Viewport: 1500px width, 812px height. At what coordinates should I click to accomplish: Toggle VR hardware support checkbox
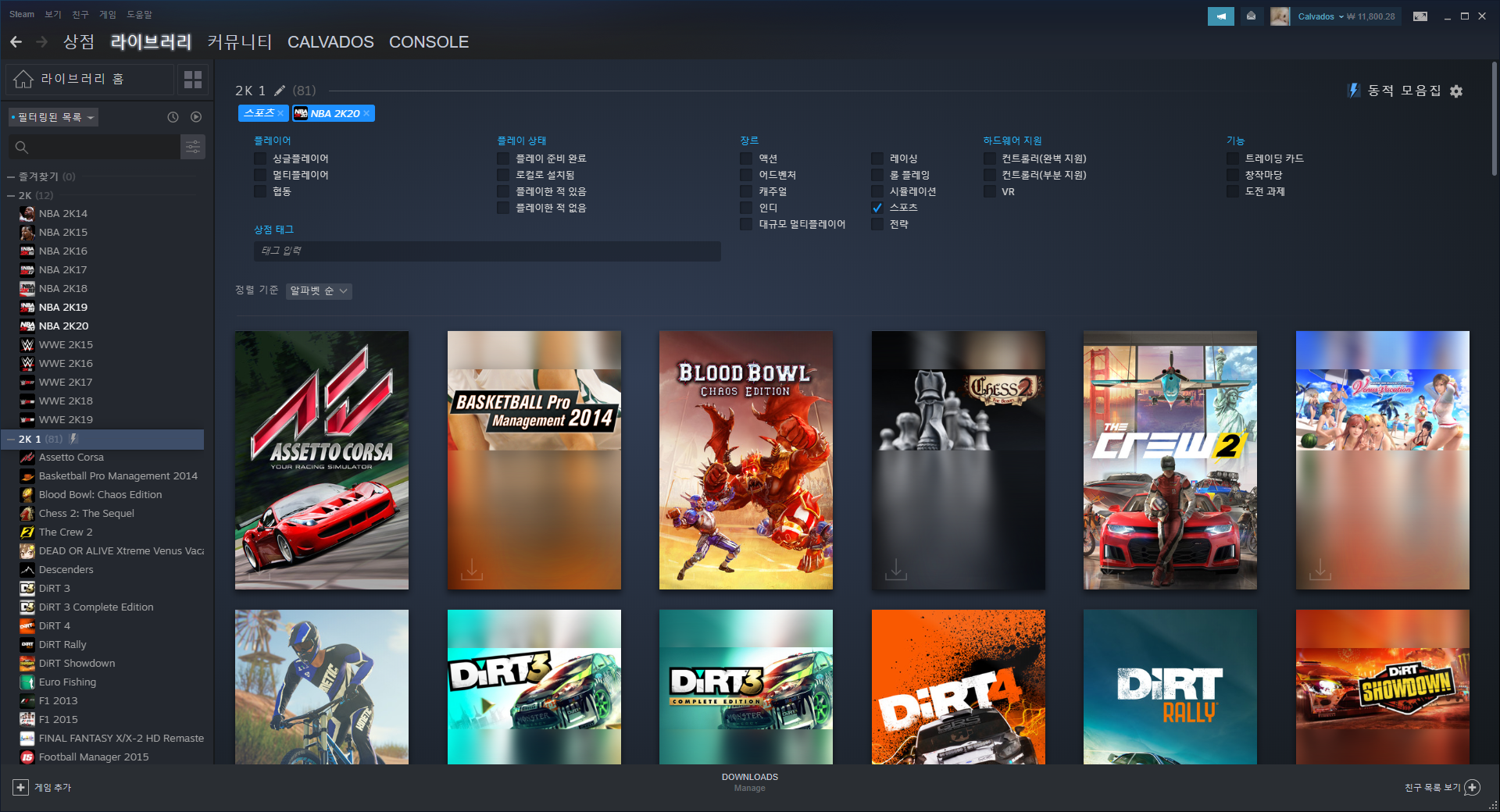point(990,191)
